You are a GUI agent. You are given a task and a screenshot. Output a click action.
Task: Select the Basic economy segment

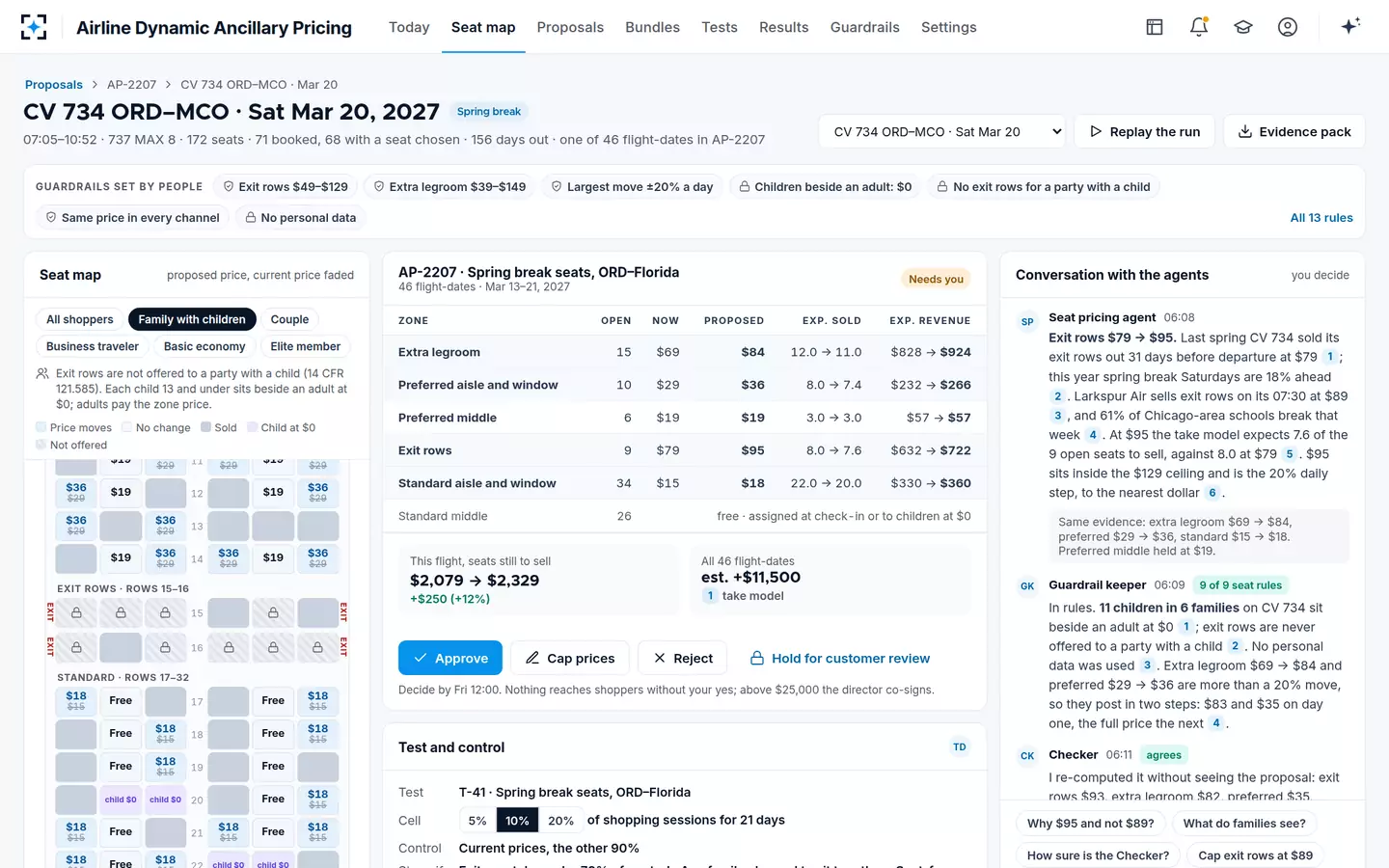tap(204, 346)
